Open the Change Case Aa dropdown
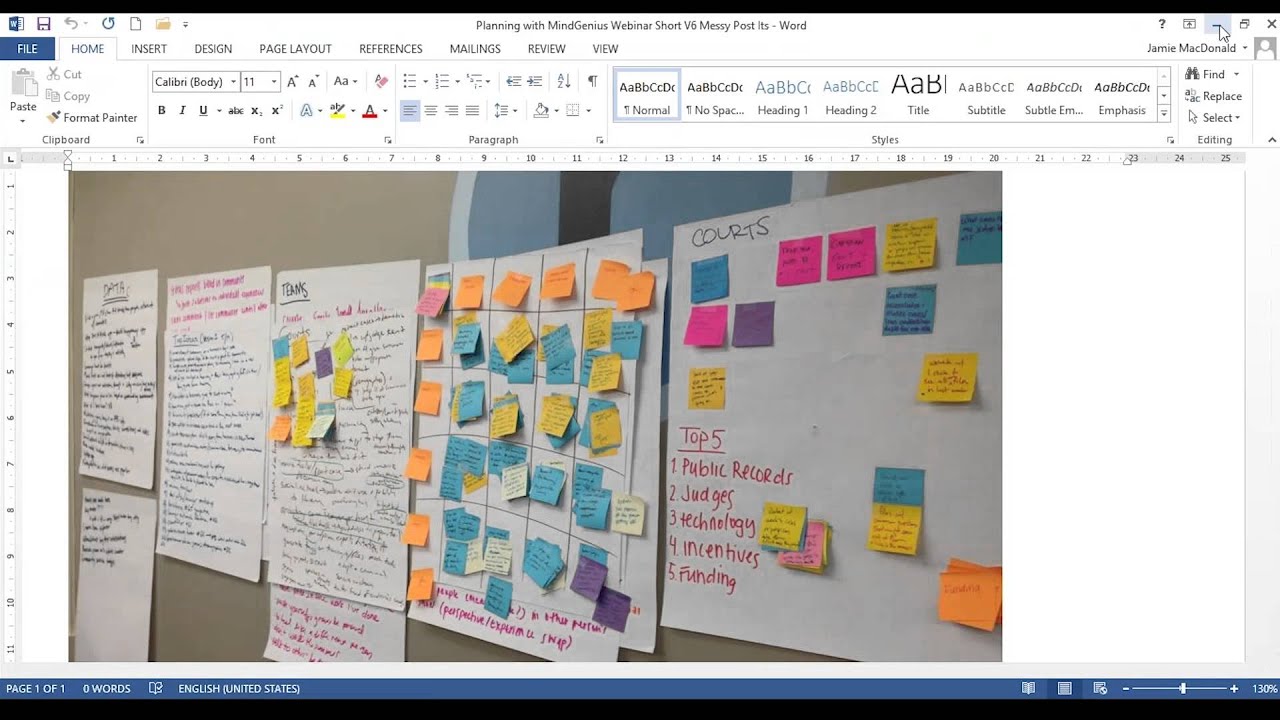This screenshot has width=1280, height=720. click(345, 82)
